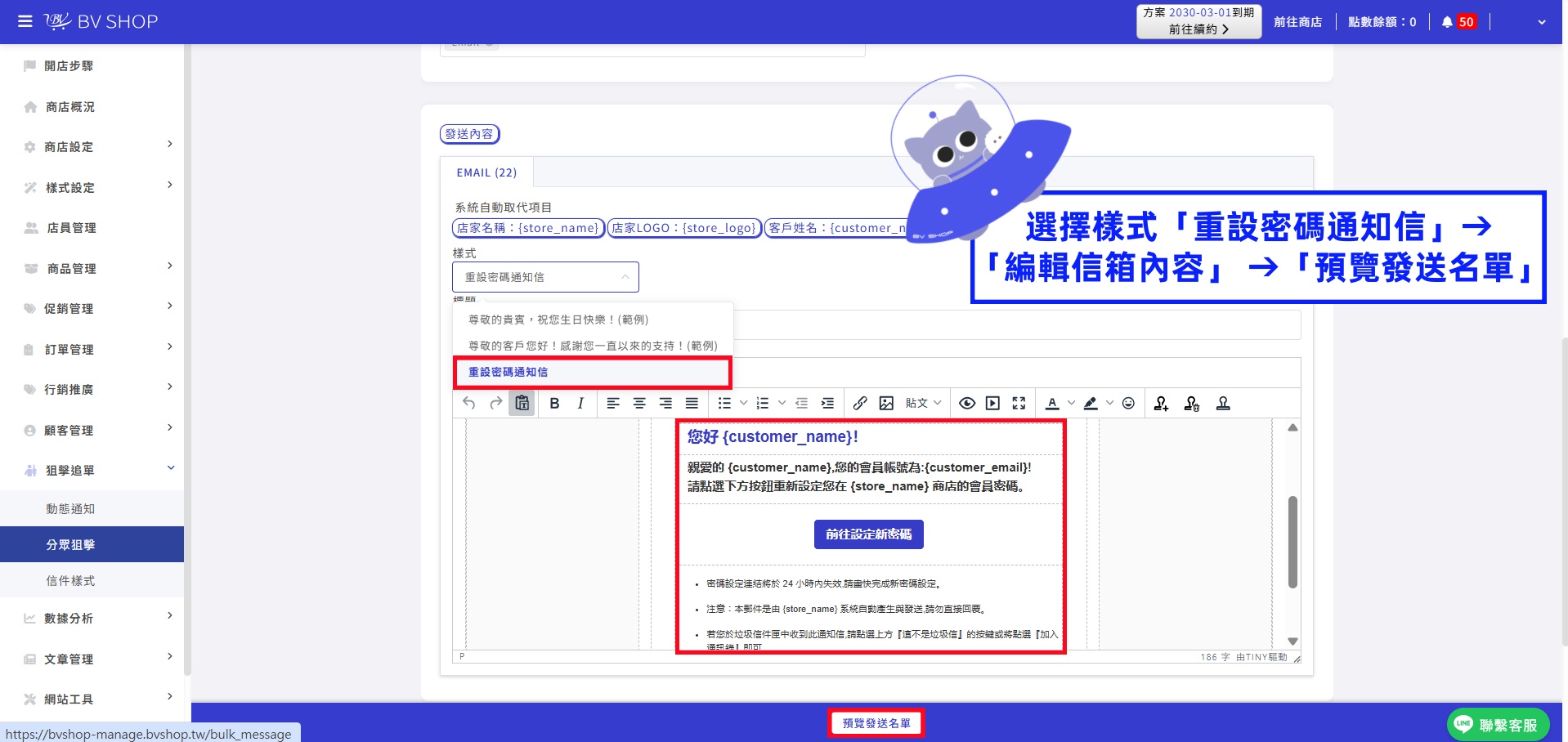This screenshot has height=742, width=1568.
Task: Open the 樣式 dropdown showing 重設密碼通知信
Action: 545,277
